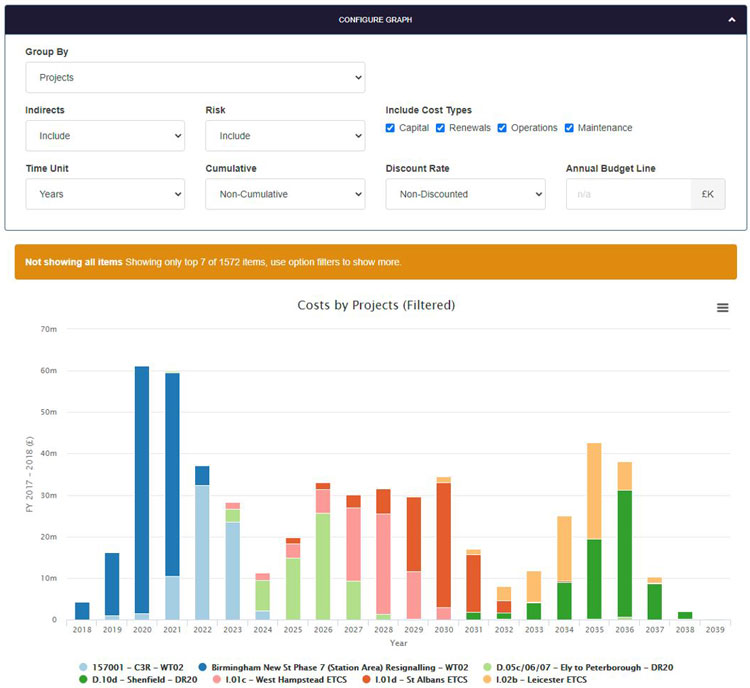
Task: Click the light orange segment of 2035 bar
Action: pos(594,491)
